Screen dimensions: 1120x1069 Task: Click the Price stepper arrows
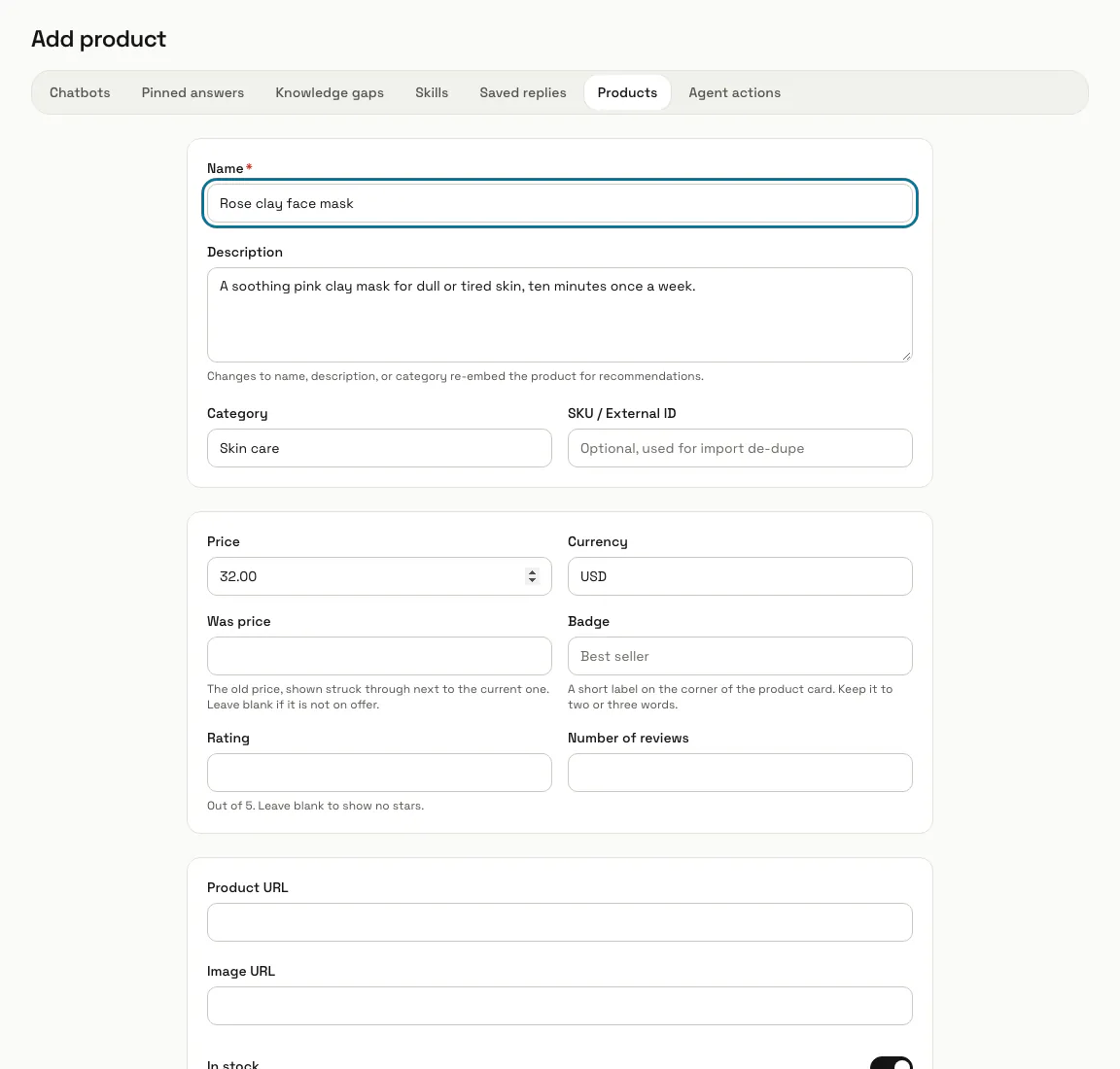532,576
